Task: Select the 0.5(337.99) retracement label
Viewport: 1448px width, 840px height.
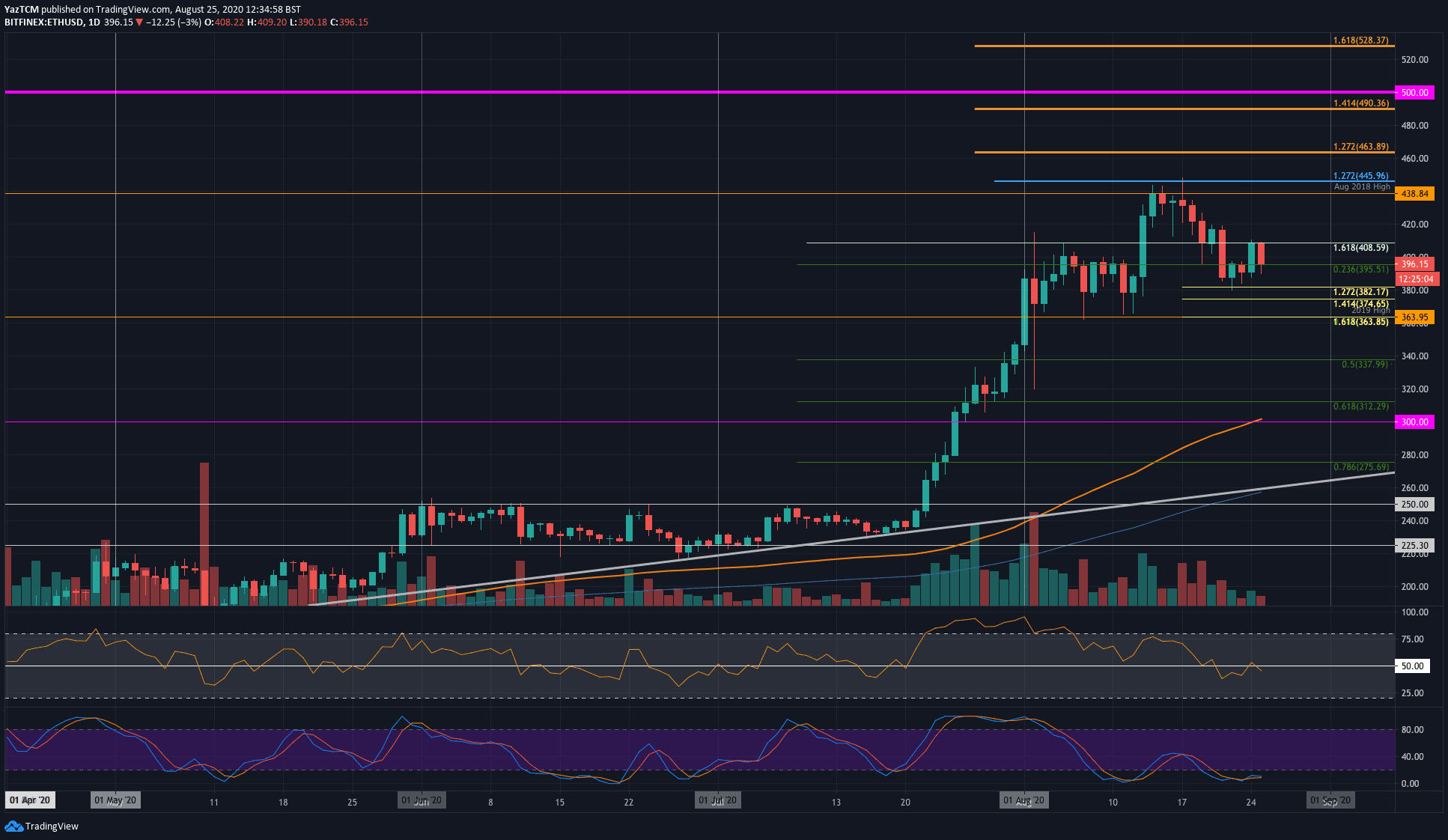Action: [x=1364, y=365]
